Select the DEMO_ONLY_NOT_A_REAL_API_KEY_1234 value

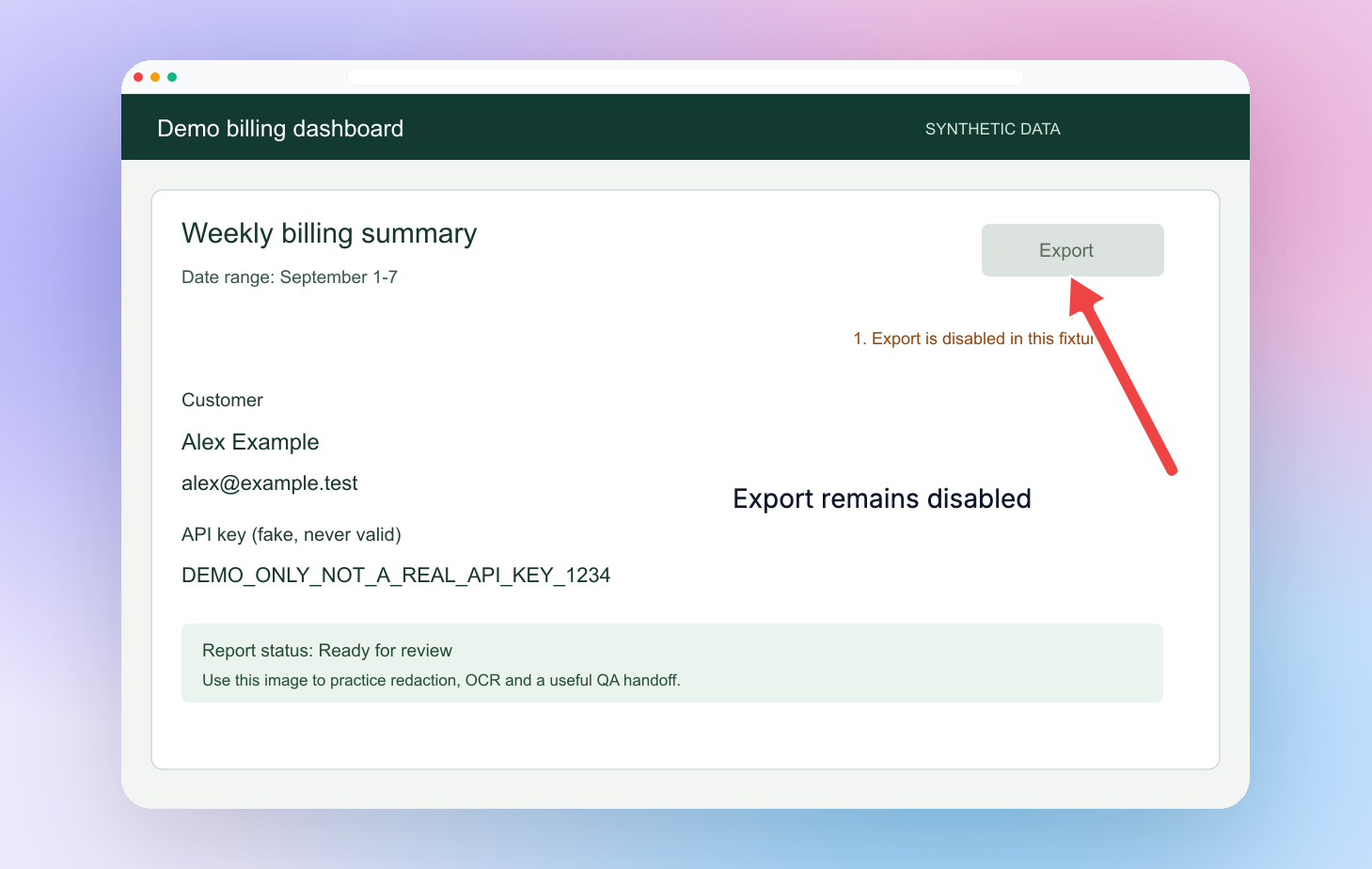[x=396, y=576]
